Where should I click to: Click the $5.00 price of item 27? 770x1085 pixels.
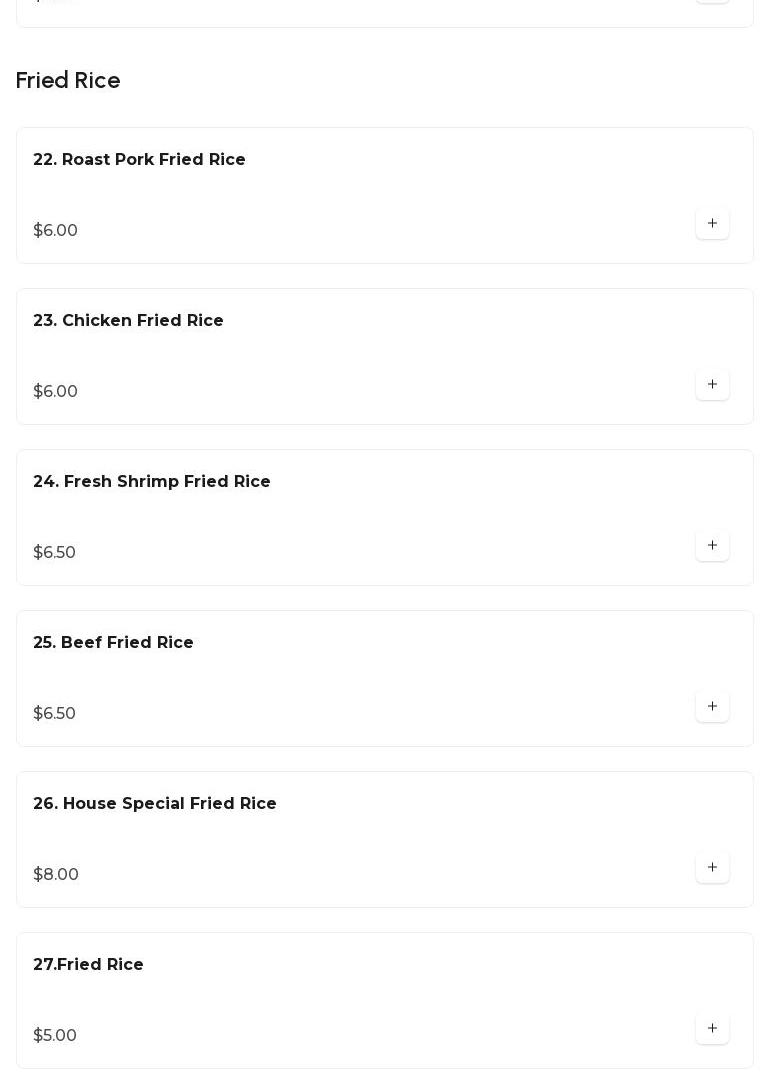[x=55, y=1036]
